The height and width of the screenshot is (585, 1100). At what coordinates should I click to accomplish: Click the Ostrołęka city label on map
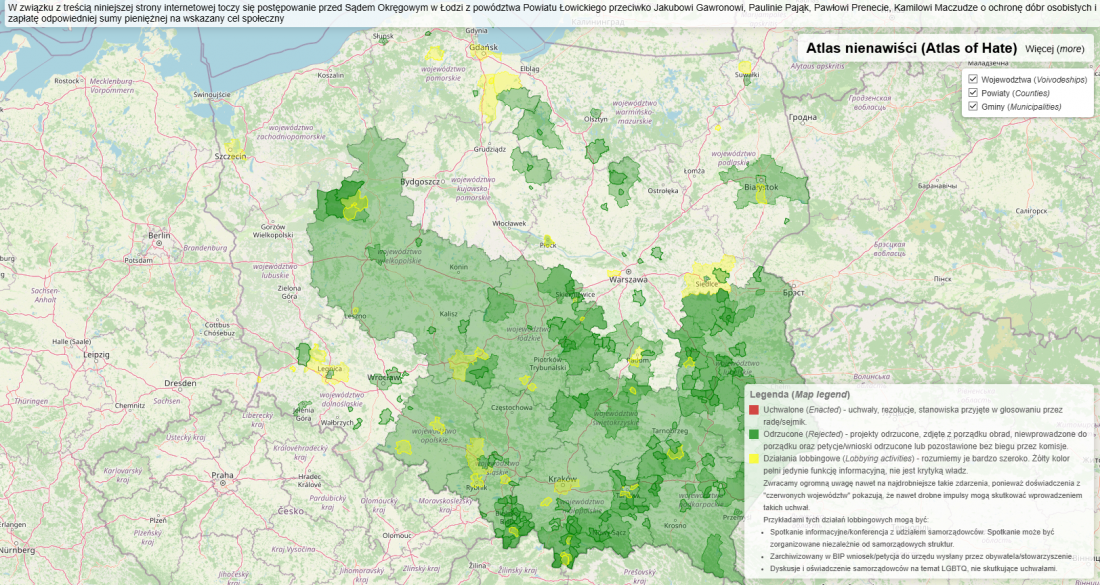tap(663, 191)
